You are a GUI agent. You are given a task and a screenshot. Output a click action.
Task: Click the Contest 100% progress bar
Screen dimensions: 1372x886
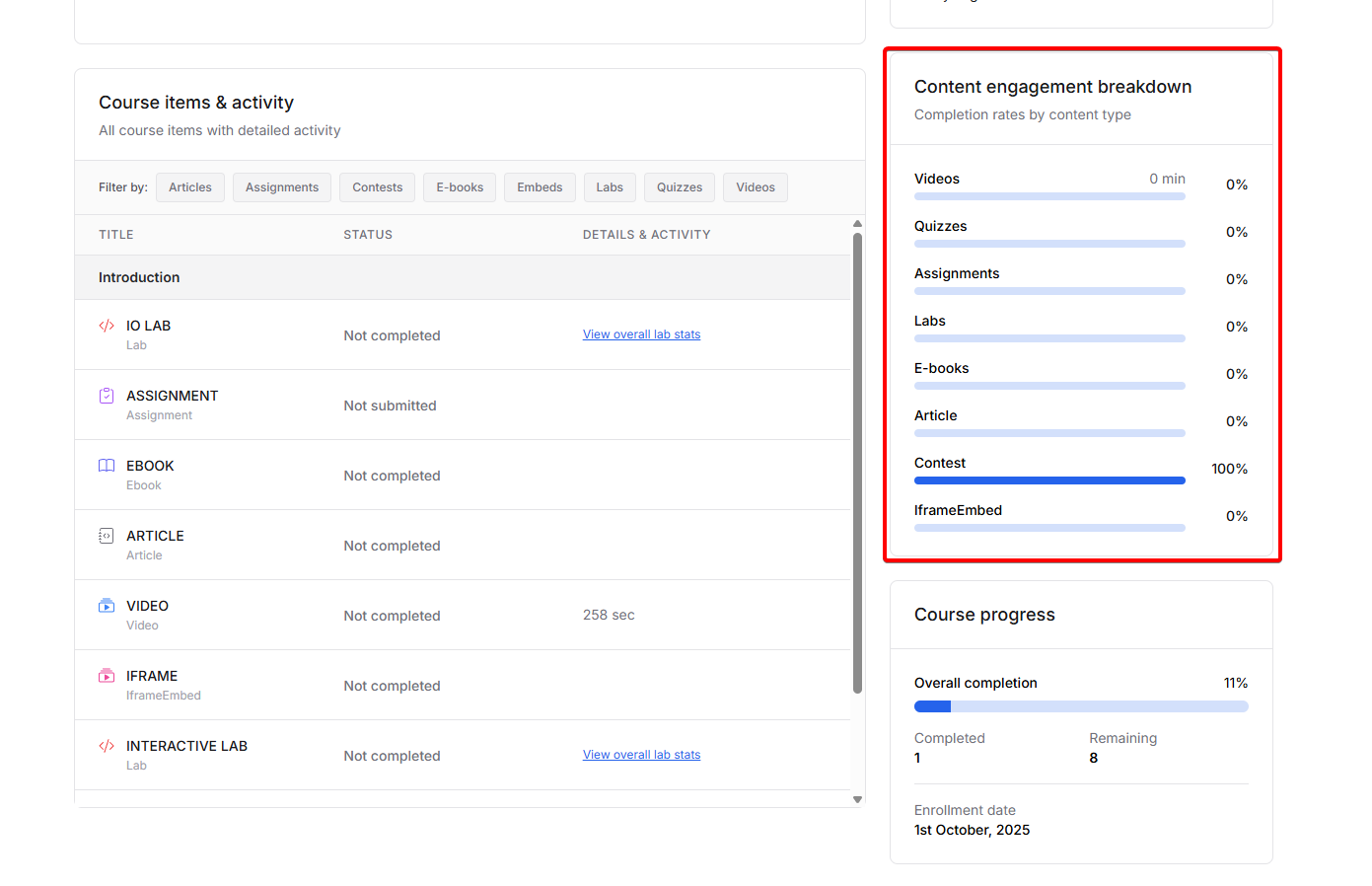click(1049, 480)
